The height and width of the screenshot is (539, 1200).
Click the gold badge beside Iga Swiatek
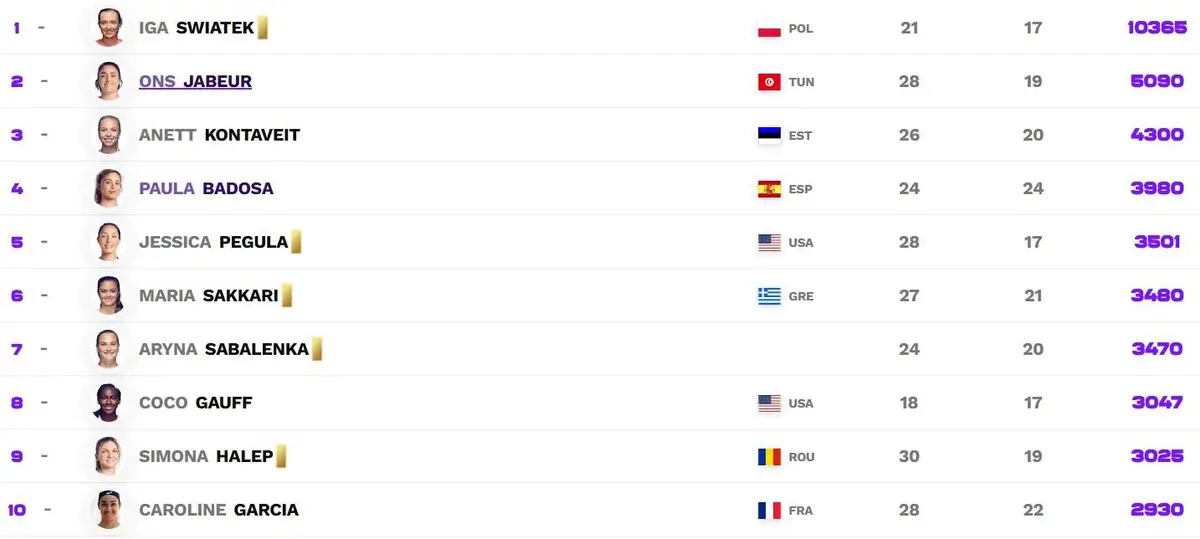[263, 27]
